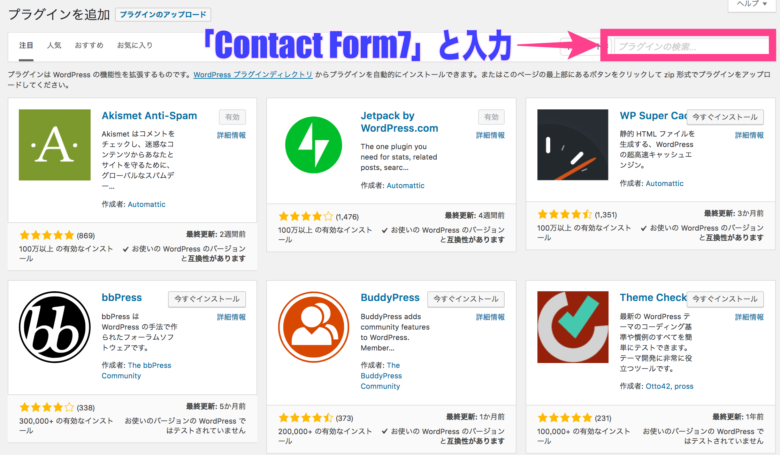Switch to the 人気 tab
The width and height of the screenshot is (780, 455).
54,45
